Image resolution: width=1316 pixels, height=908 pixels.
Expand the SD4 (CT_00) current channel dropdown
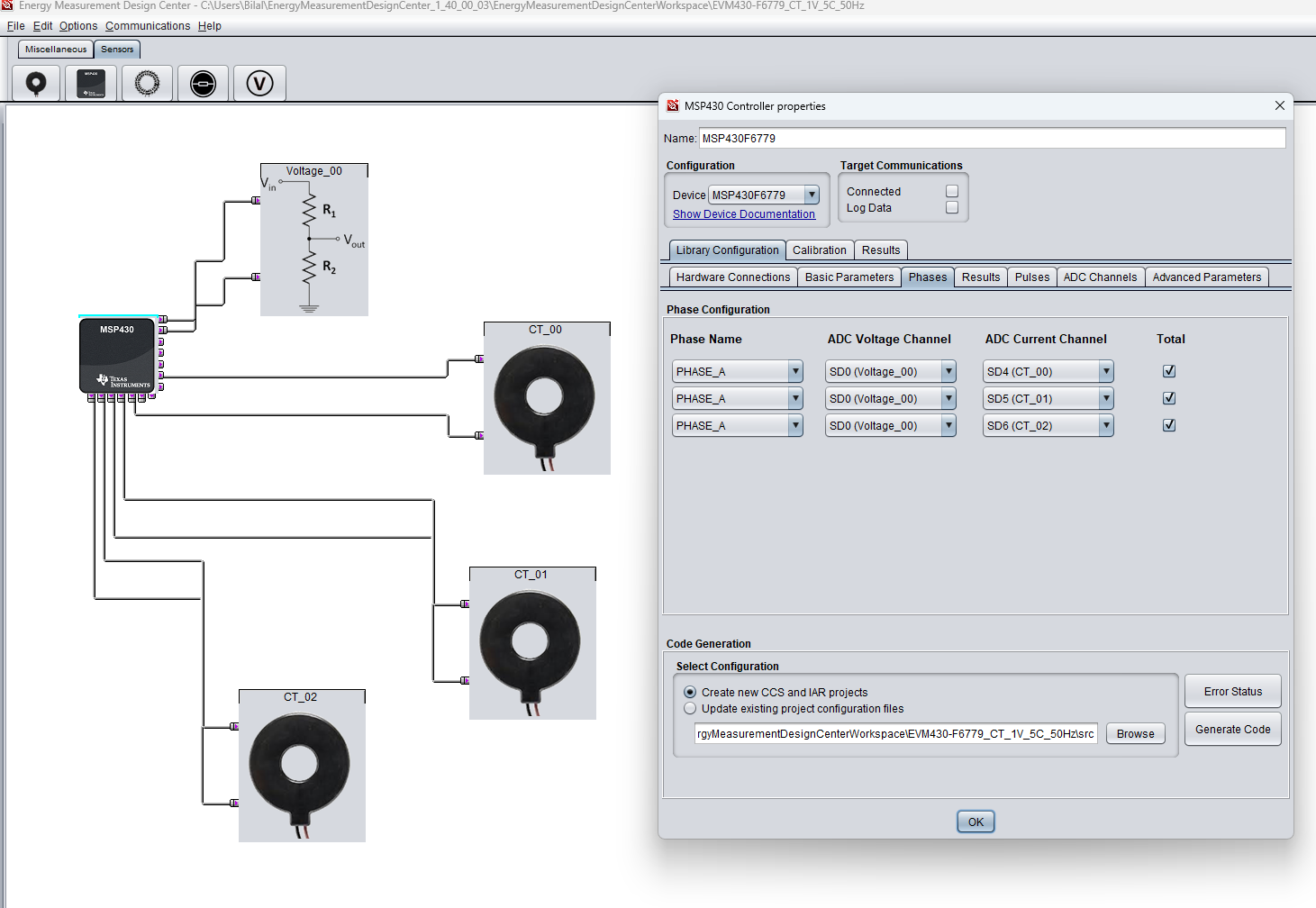click(1048, 371)
